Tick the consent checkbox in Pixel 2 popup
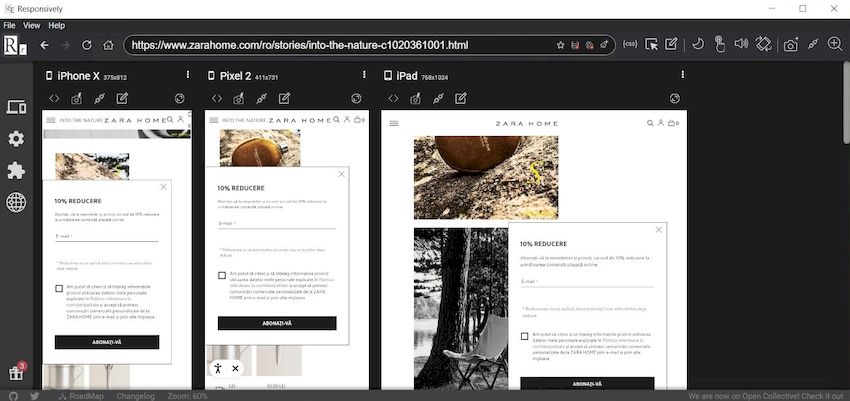 coord(222,275)
